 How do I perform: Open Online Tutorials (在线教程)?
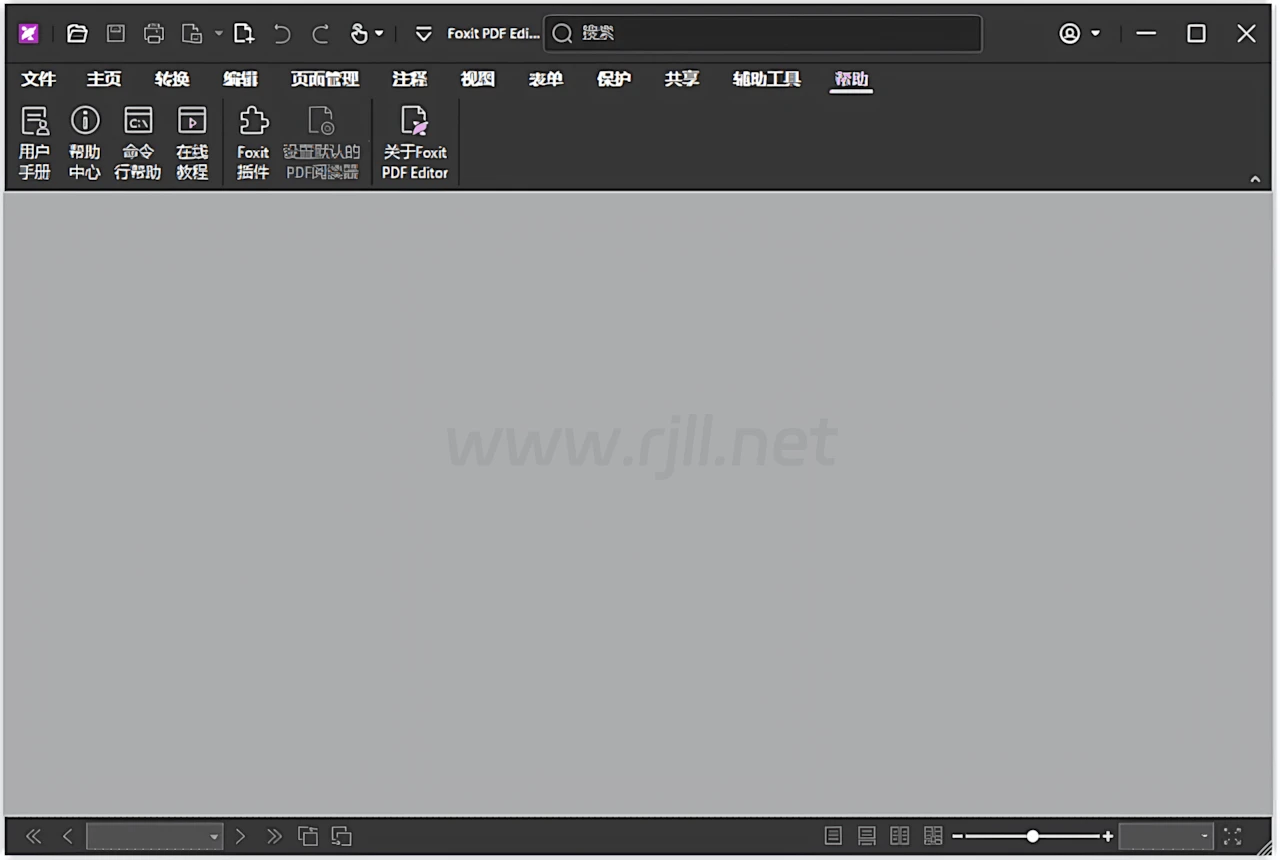(x=191, y=143)
